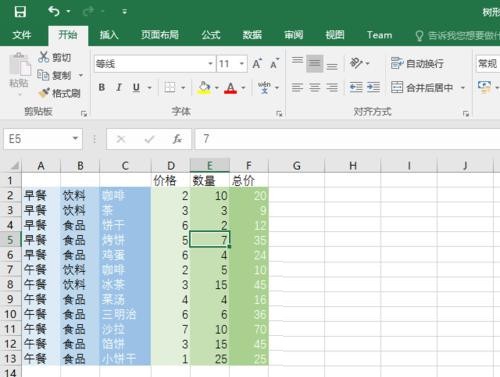Viewport: 500px width, 377px height.
Task: Apply the yellow fill color
Action: (204, 88)
